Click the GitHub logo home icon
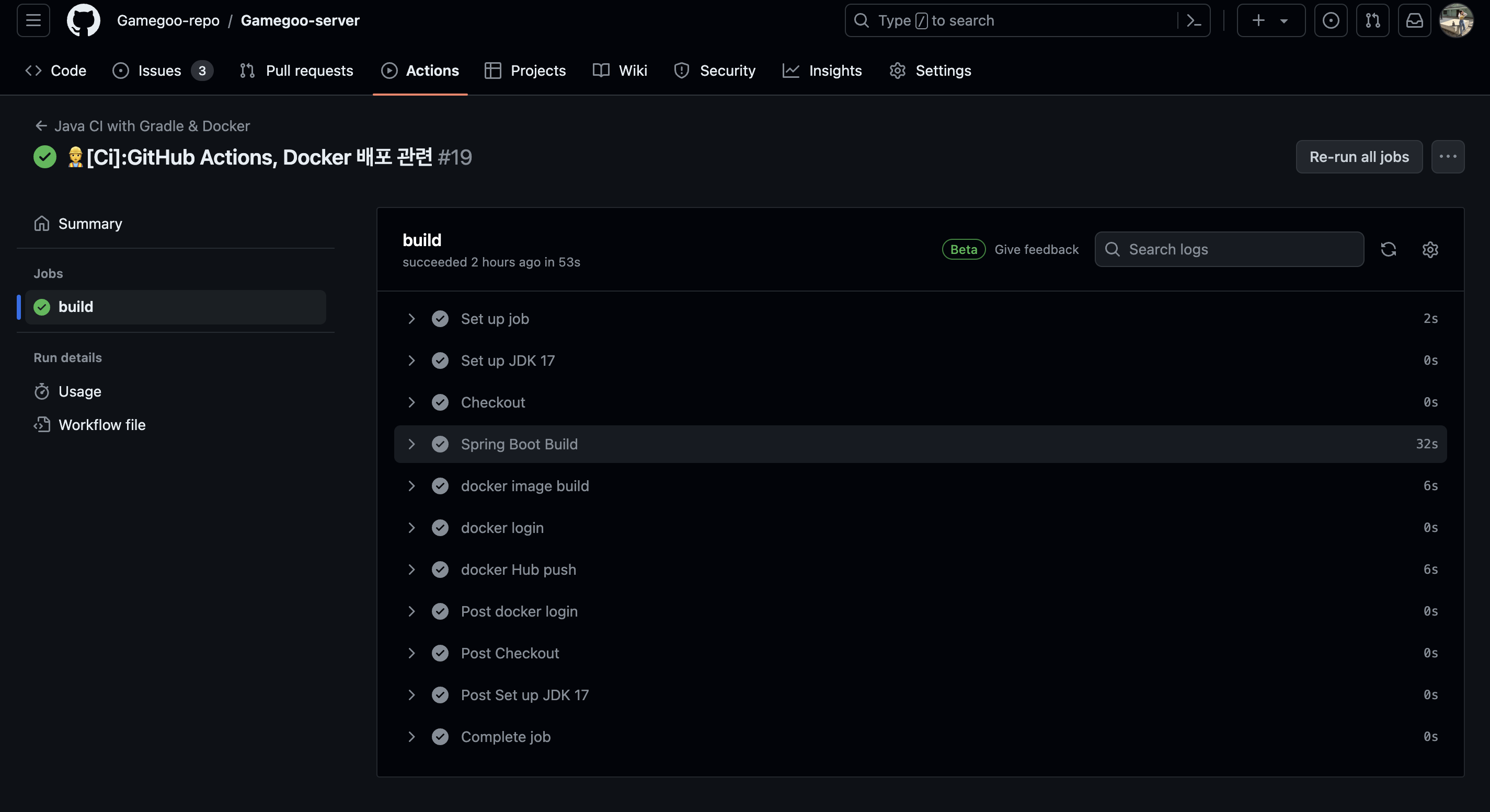1490x812 pixels. (83, 20)
